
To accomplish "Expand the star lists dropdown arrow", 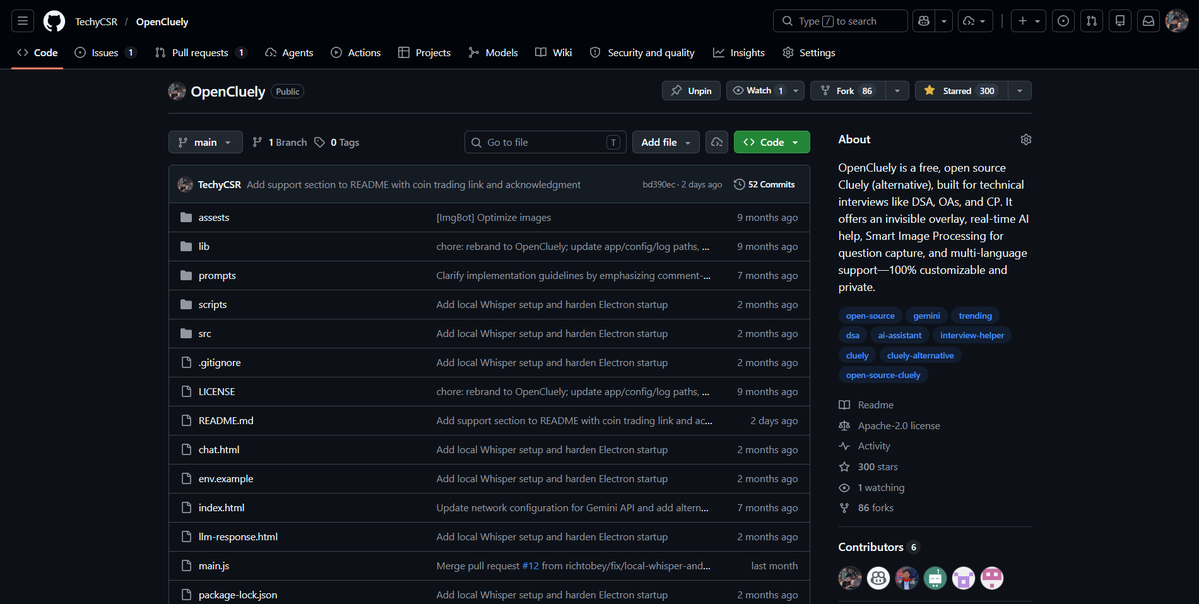I will [1019, 90].
